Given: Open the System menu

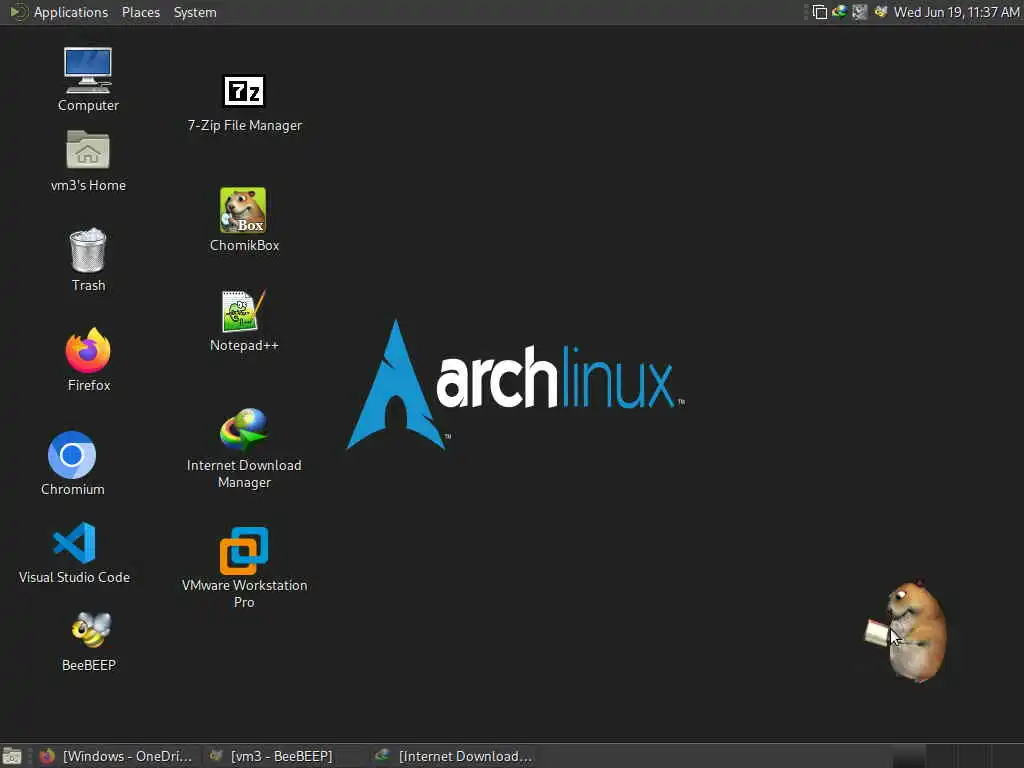Looking at the screenshot, I should [195, 12].
